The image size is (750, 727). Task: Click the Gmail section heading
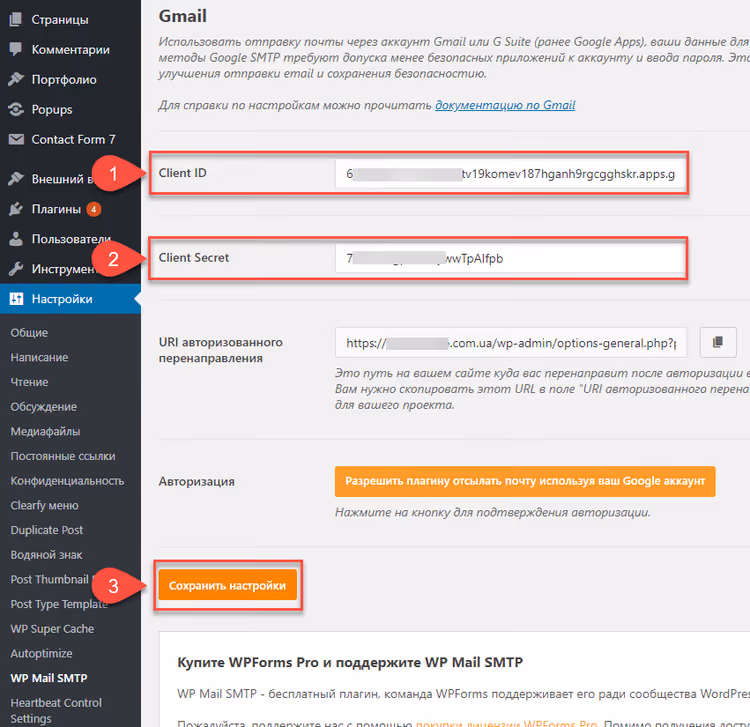click(183, 16)
